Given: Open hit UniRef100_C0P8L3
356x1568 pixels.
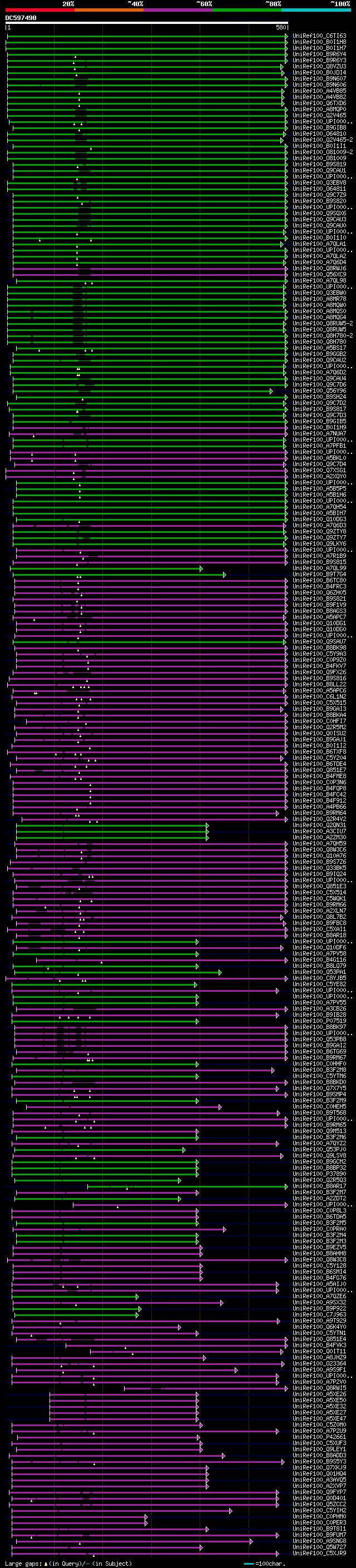Looking at the screenshot, I should click(319, 1210).
